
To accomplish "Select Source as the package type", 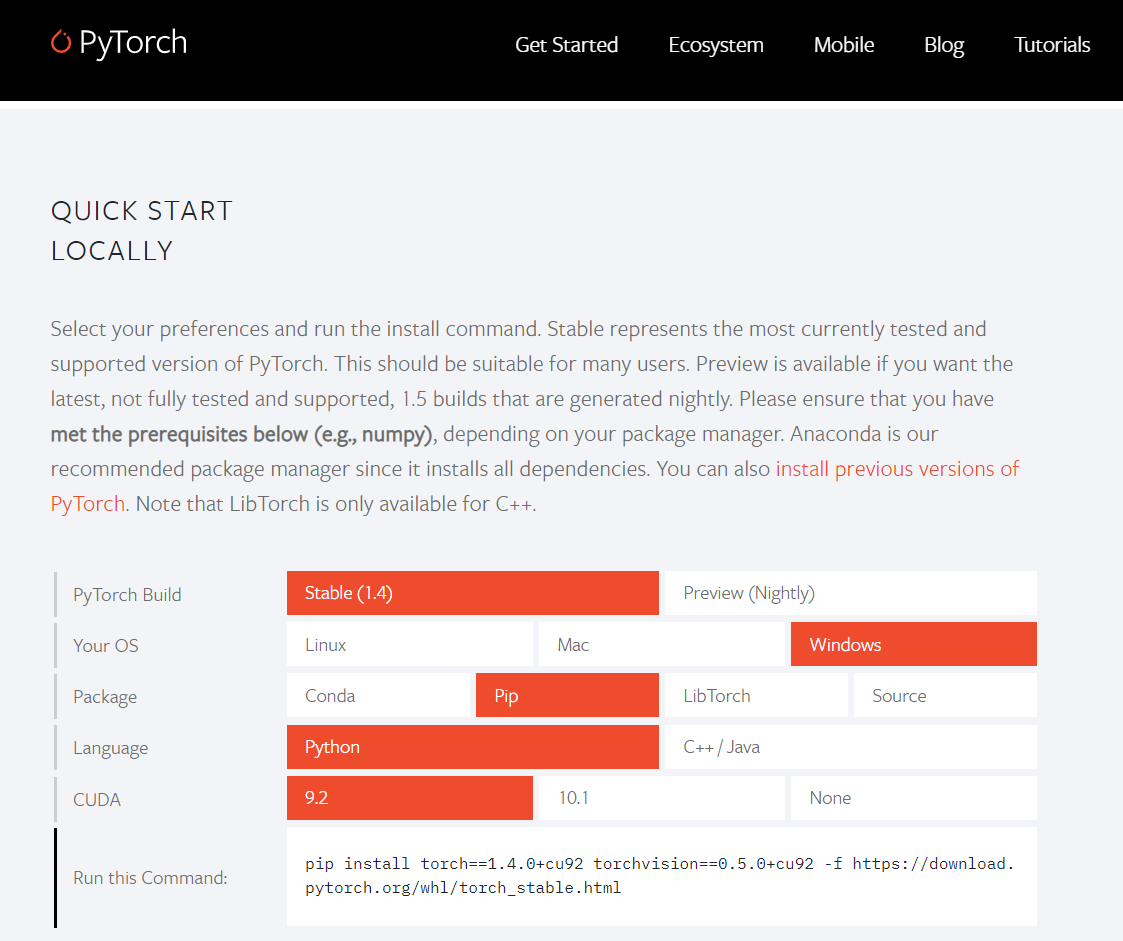I will [944, 696].
